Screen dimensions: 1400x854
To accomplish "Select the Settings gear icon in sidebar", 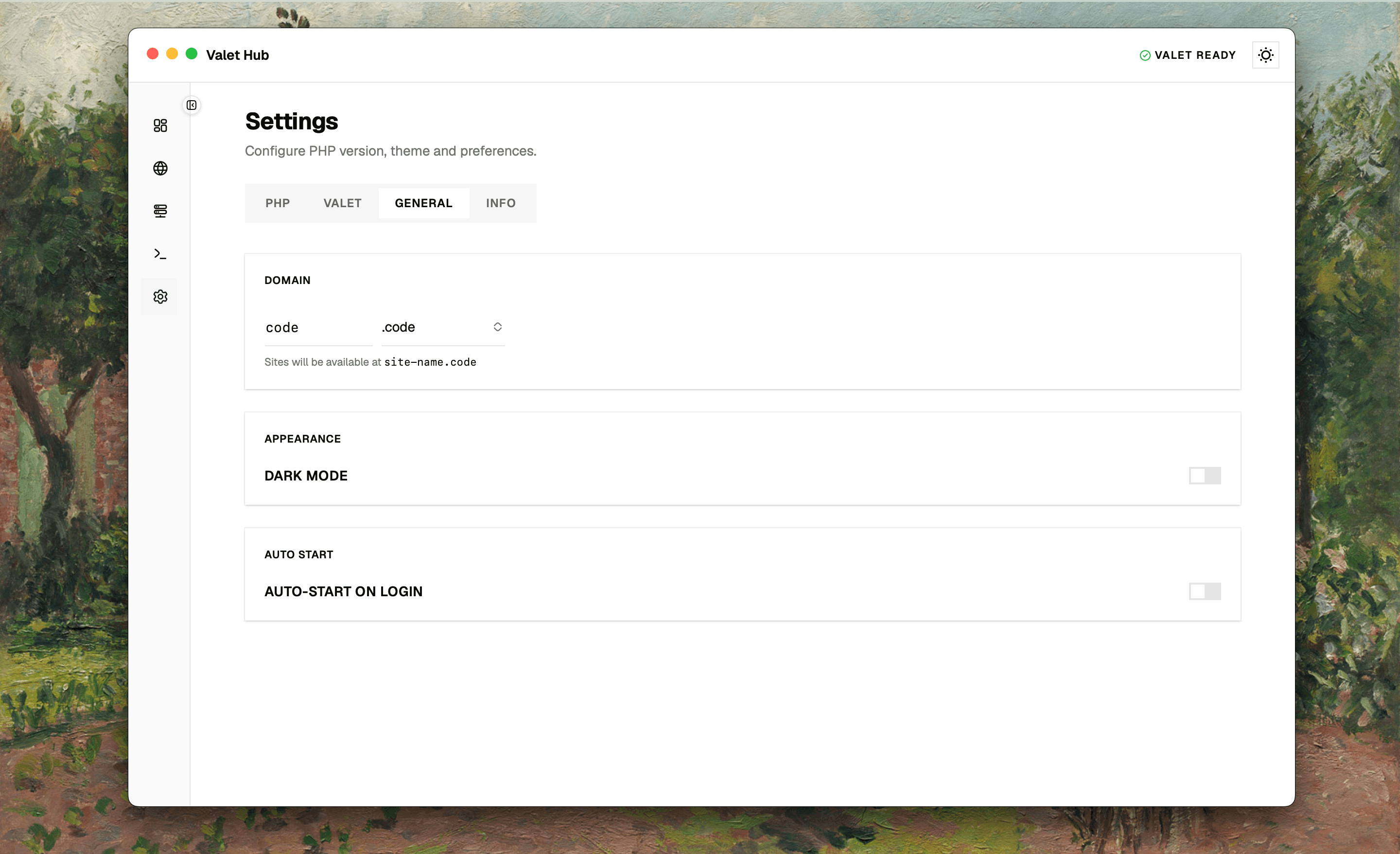I will pyautogui.click(x=160, y=296).
